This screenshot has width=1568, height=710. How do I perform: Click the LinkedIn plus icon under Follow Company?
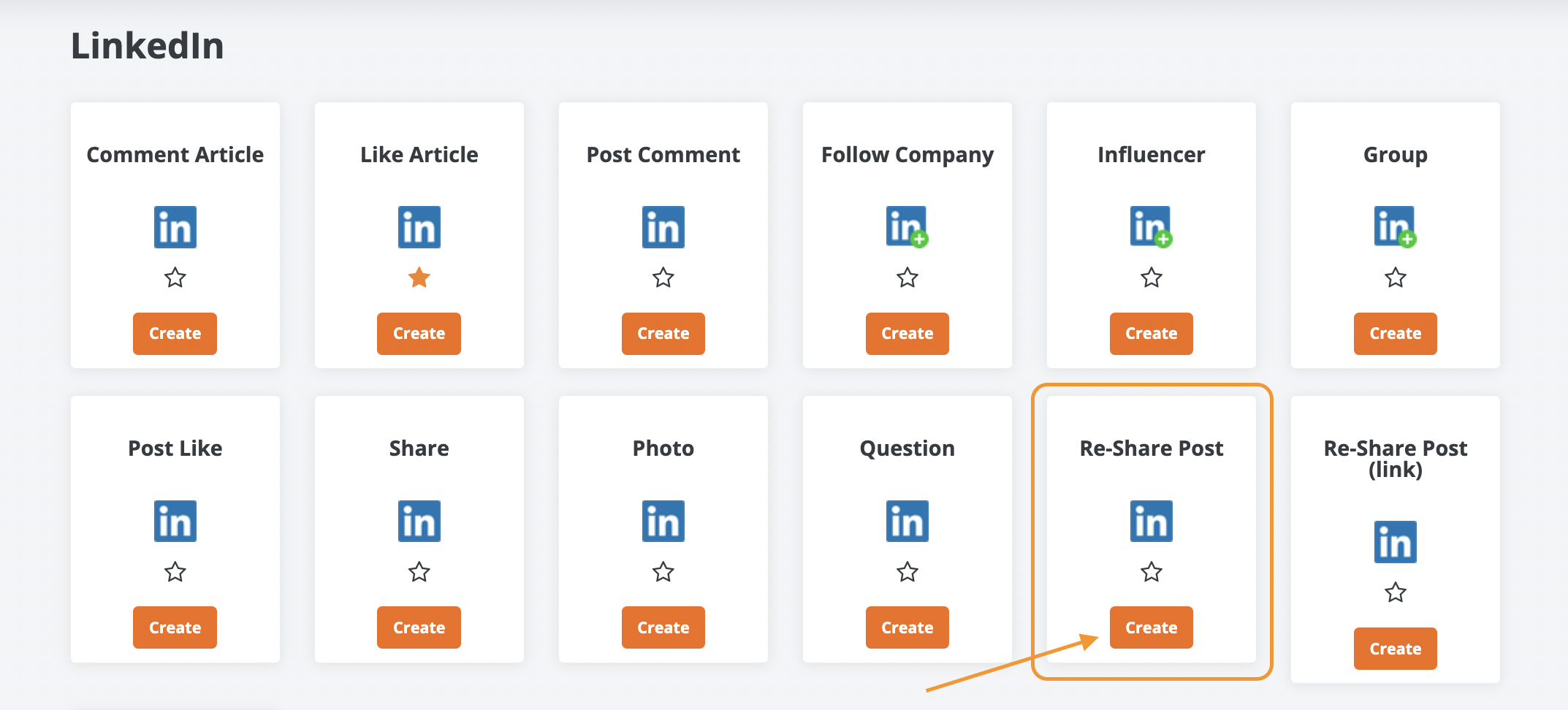pos(907,227)
